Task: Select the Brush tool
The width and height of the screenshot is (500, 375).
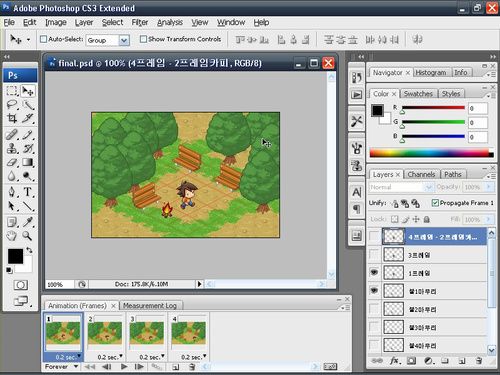Action: click(28, 134)
